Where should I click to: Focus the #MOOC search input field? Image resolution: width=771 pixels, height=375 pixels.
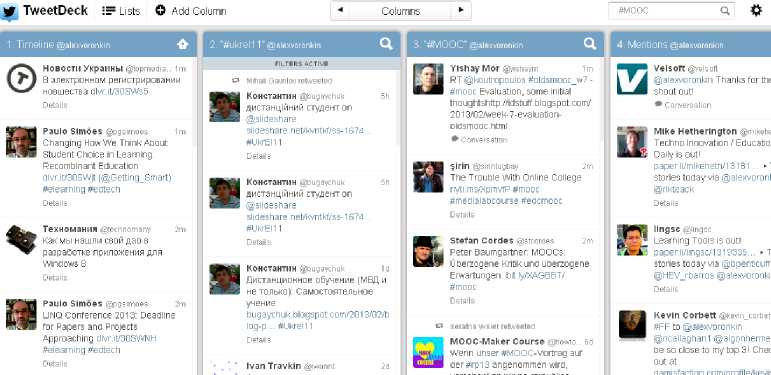665,11
